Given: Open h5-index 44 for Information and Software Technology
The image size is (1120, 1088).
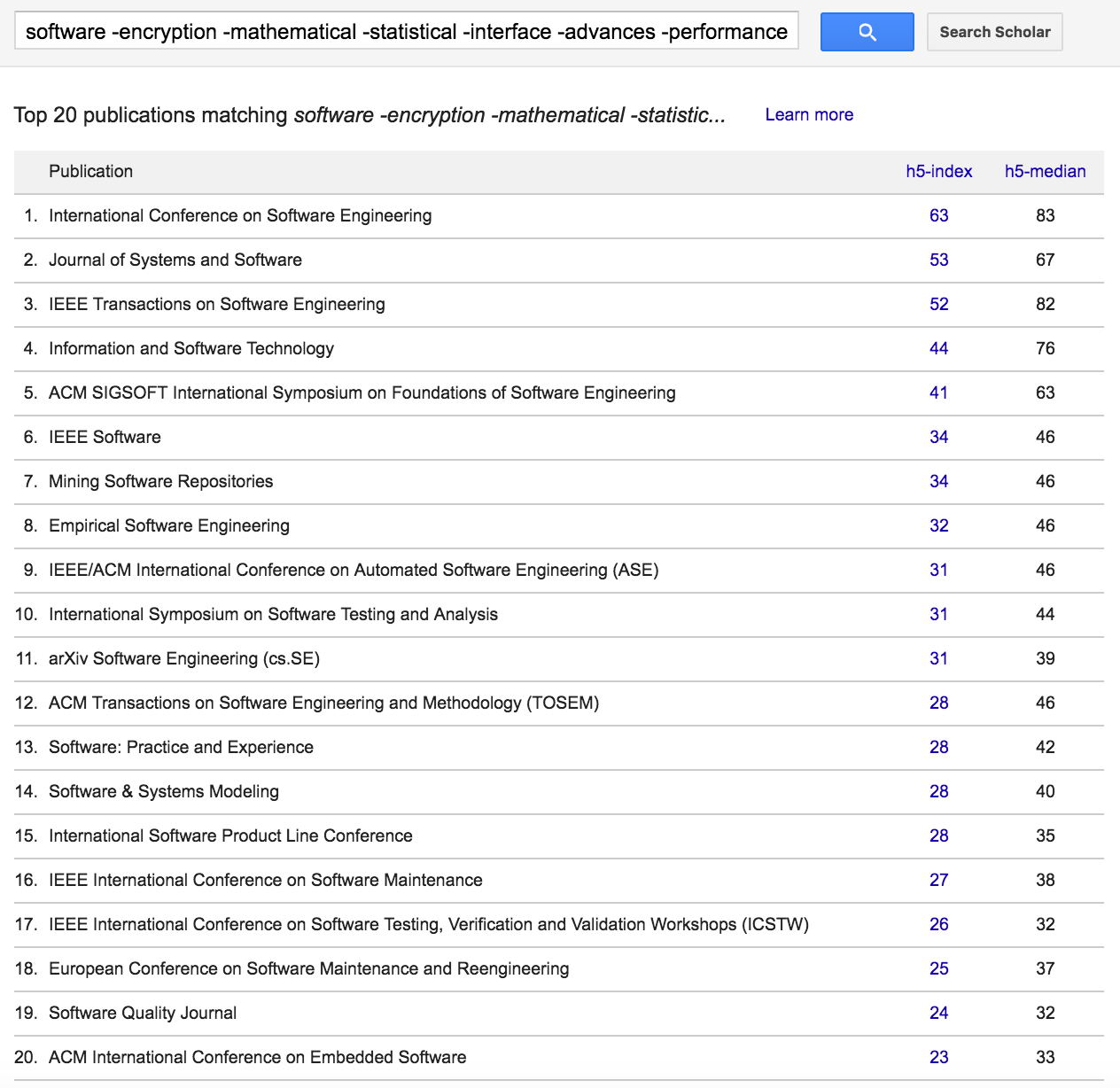Looking at the screenshot, I should coord(938,348).
